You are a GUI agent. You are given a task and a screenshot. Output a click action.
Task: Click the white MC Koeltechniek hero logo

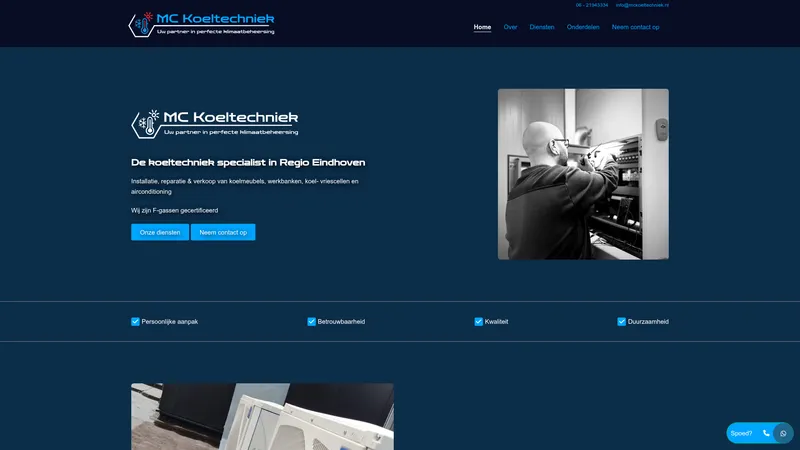215,124
